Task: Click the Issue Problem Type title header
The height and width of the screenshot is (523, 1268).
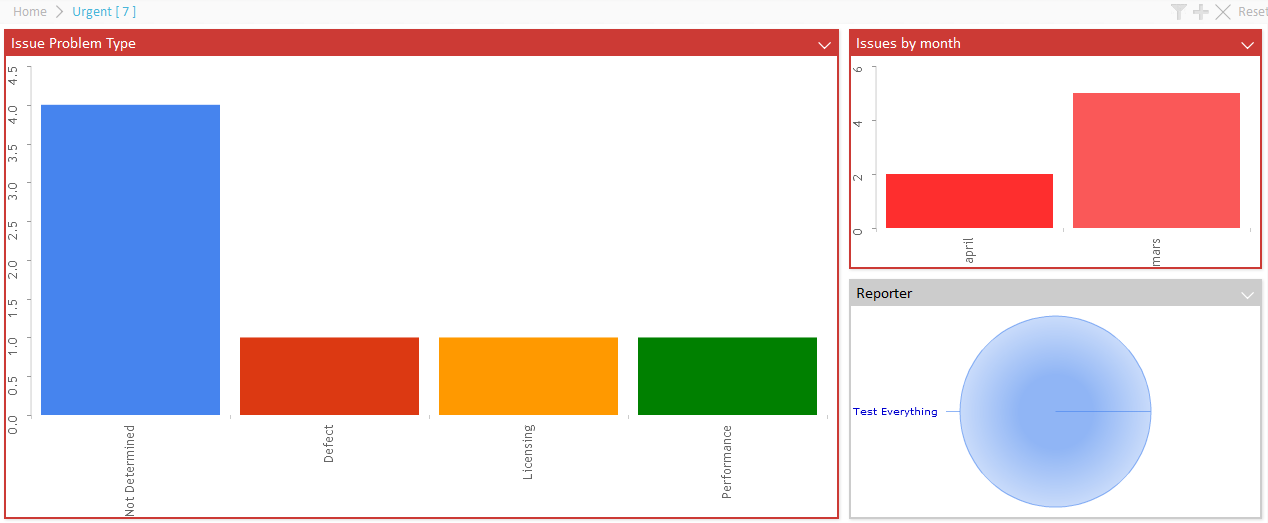Action: tap(74, 44)
